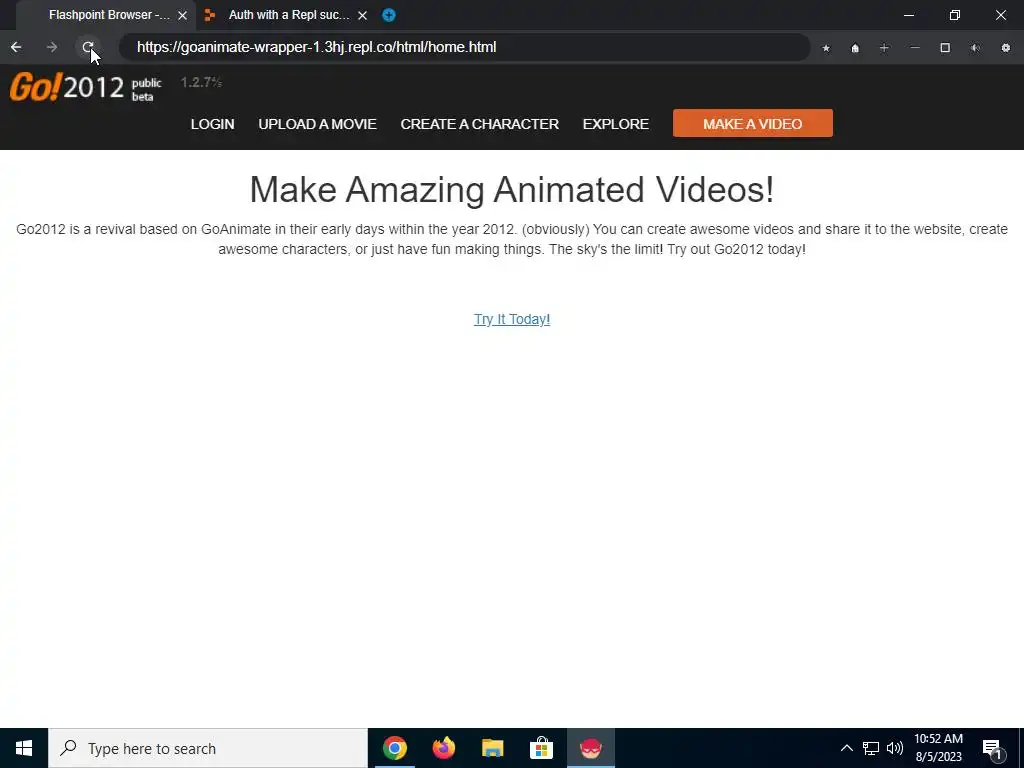Go to the browser home icon
This screenshot has height=768, width=1024.
coord(855,48)
